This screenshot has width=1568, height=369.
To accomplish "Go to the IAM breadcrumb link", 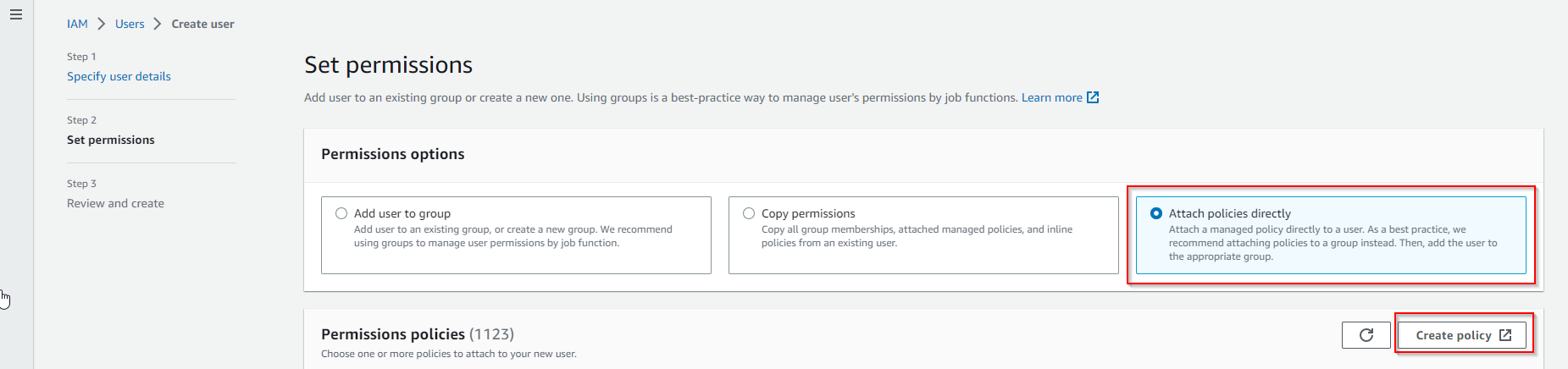I will 77,24.
